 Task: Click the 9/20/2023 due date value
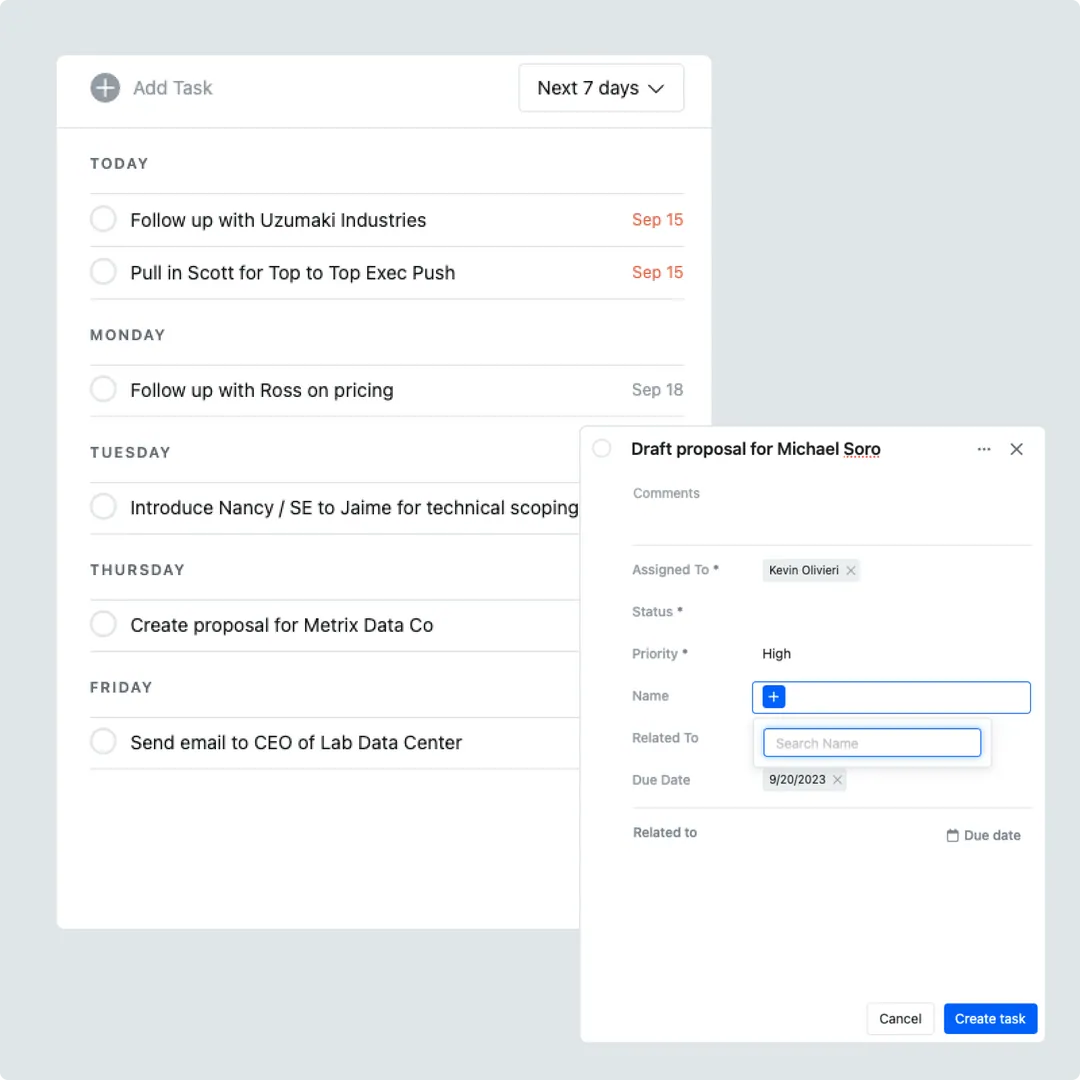pyautogui.click(x=797, y=780)
